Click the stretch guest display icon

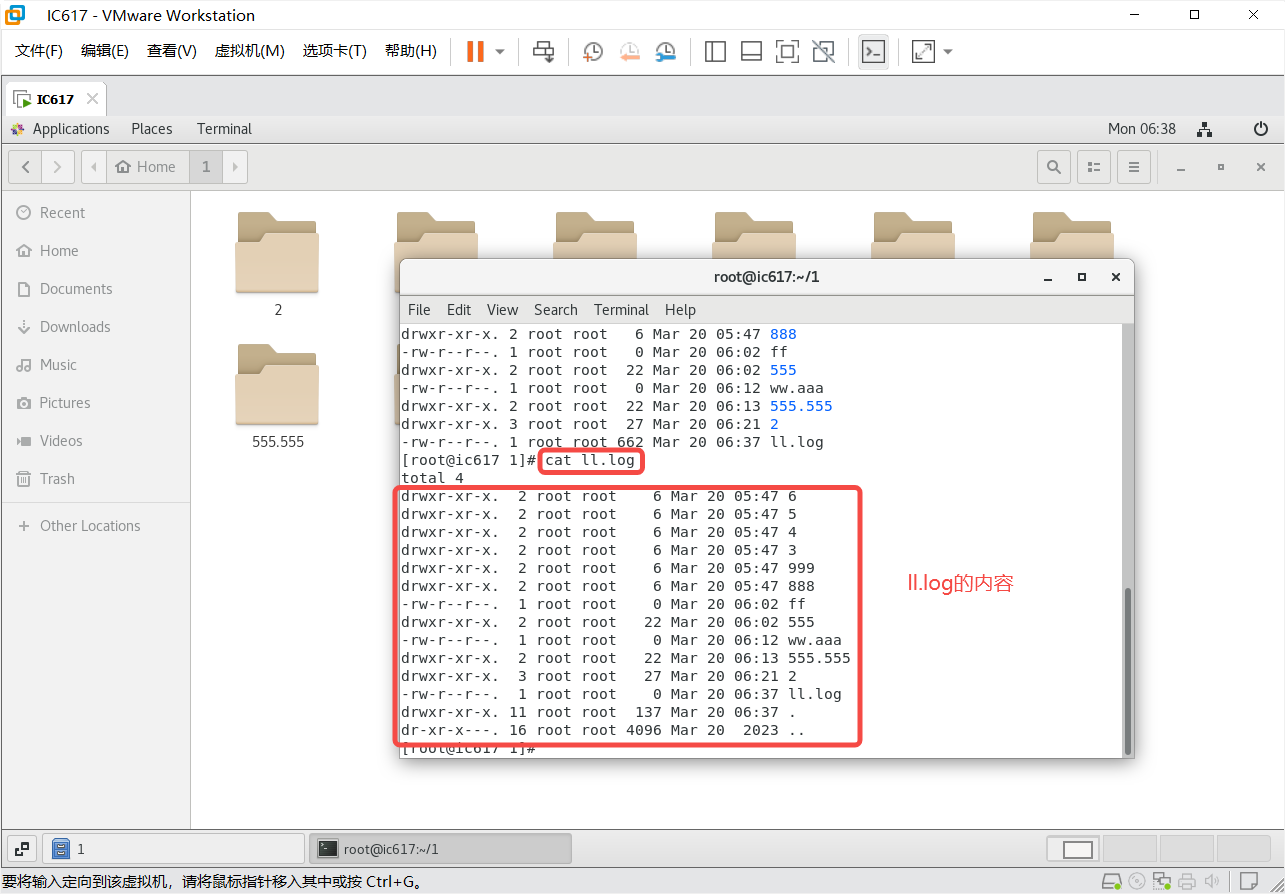click(923, 51)
